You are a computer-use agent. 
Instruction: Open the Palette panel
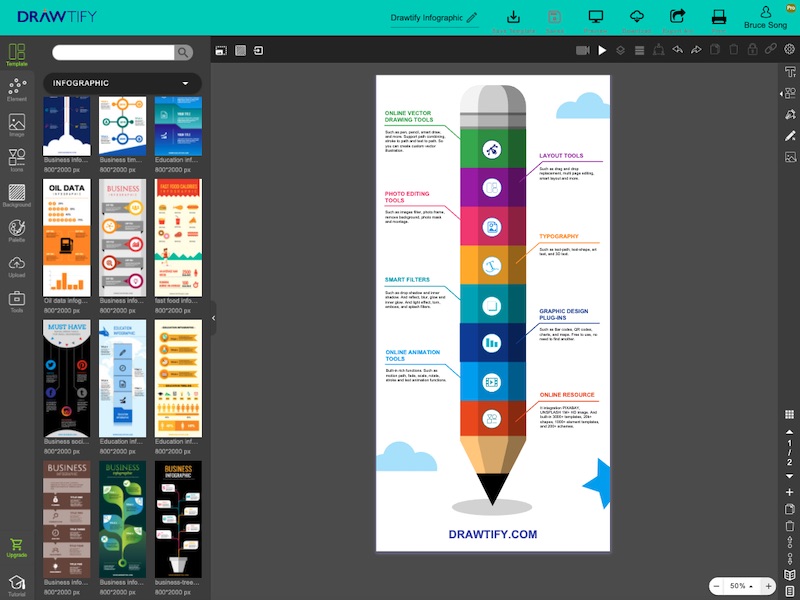click(x=16, y=232)
